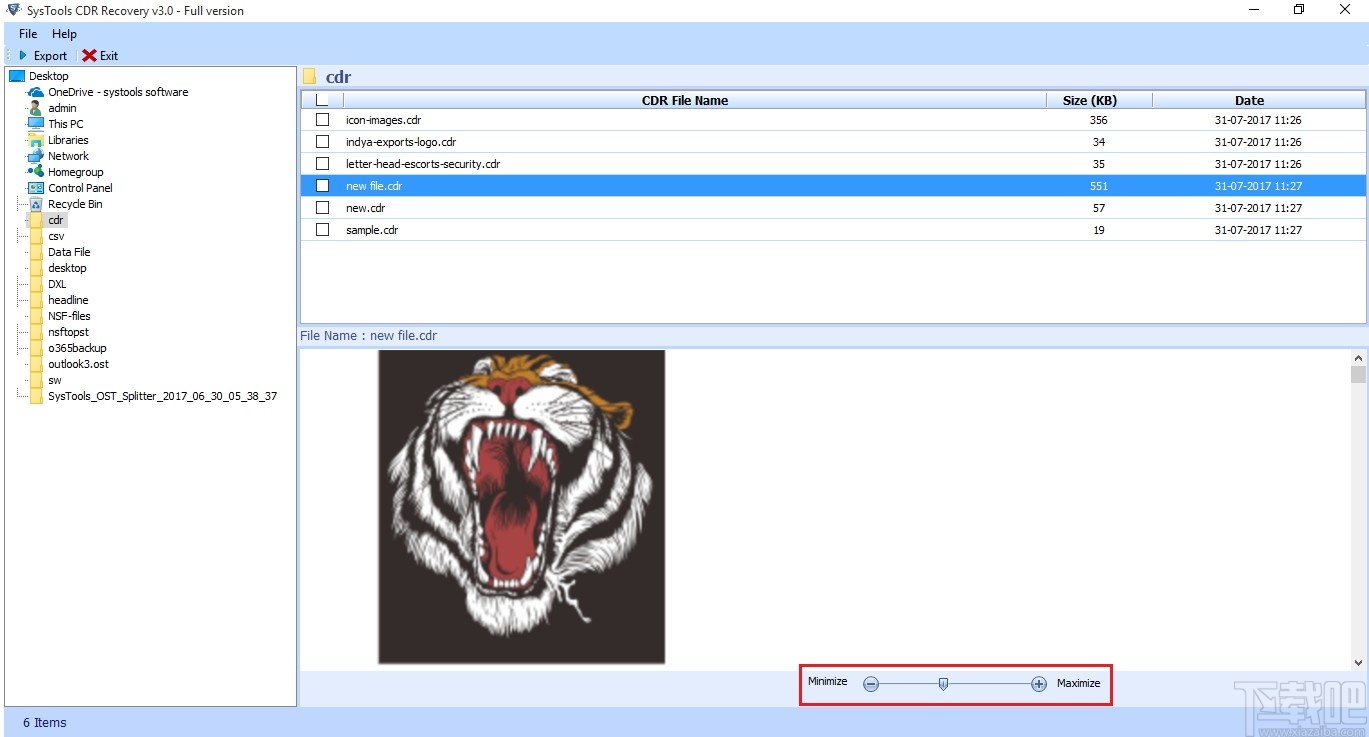The height and width of the screenshot is (737, 1369).
Task: Select the cdr folder in tree
Action: coord(56,220)
